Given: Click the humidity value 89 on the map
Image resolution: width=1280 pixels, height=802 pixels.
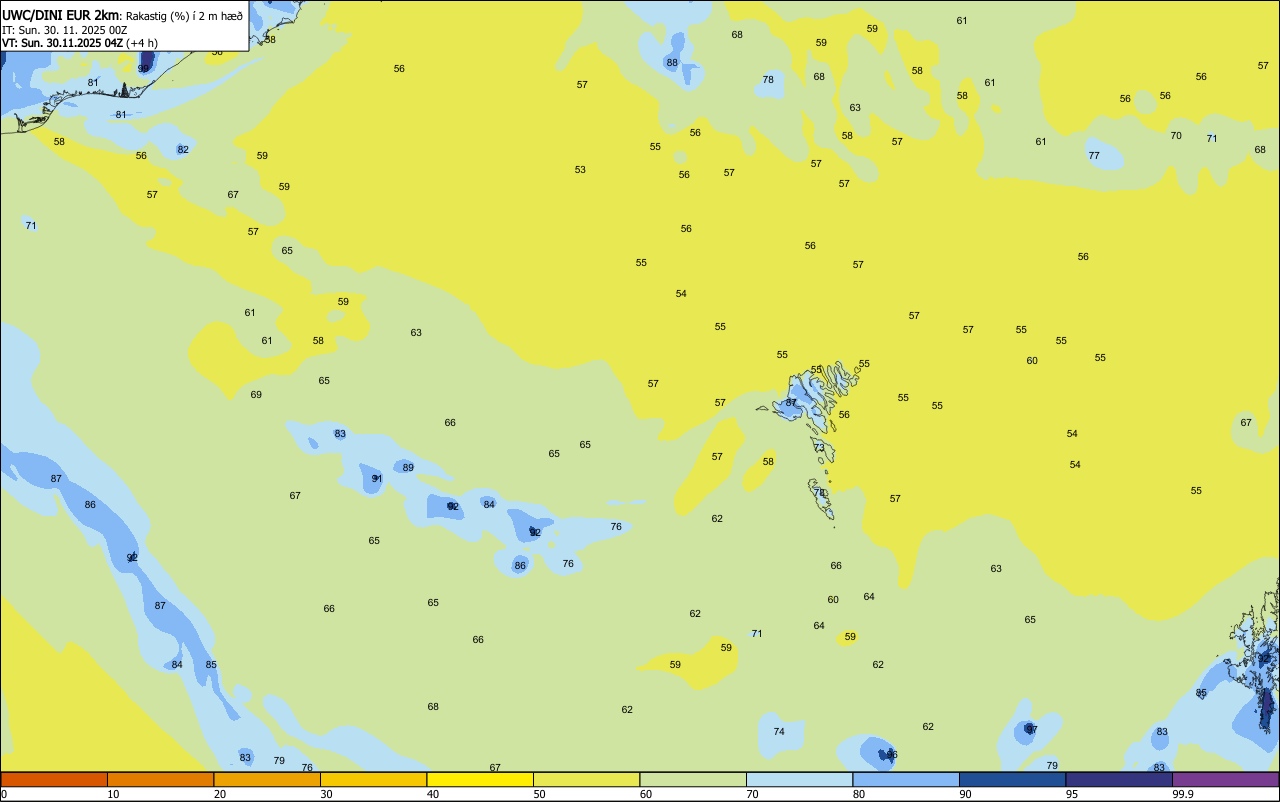Looking at the screenshot, I should pyautogui.click(x=408, y=468).
